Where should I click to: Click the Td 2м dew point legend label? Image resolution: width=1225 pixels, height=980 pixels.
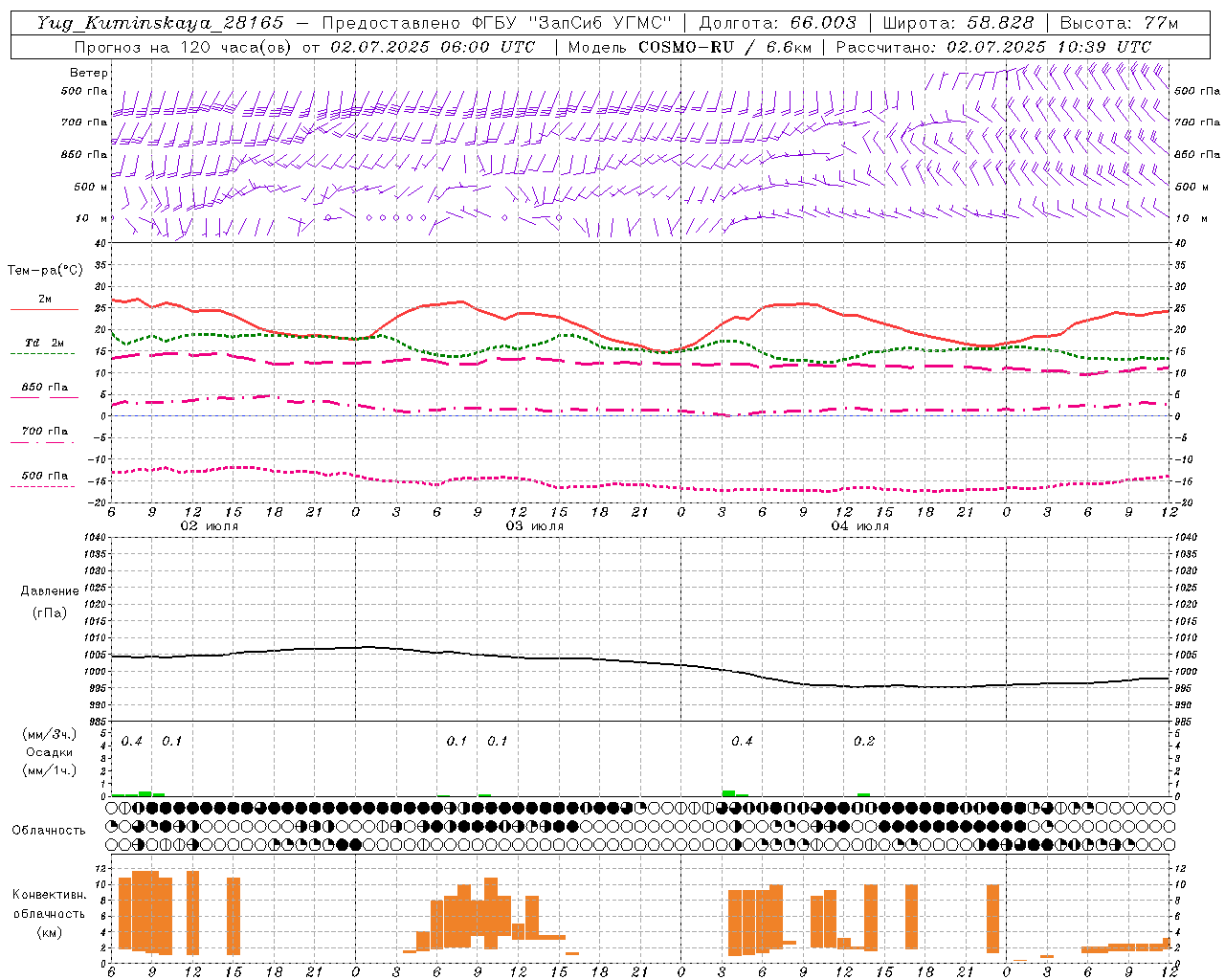coord(45,343)
